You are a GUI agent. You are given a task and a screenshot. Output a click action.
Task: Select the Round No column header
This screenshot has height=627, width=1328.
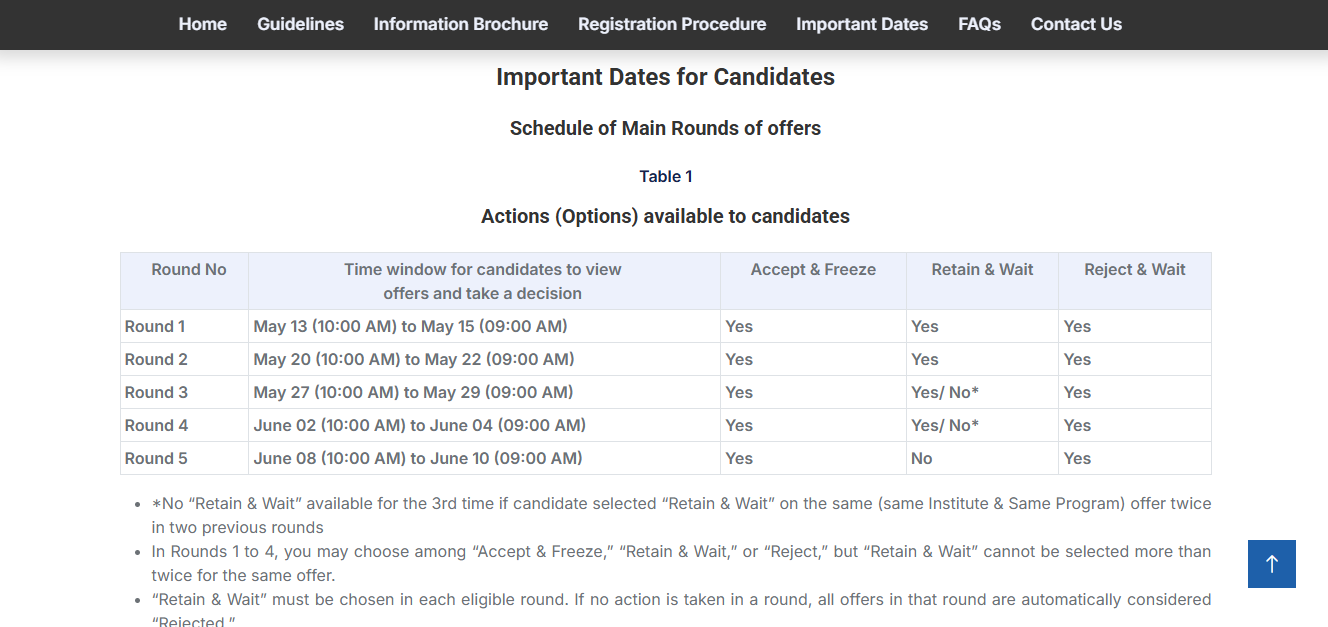pos(188,269)
